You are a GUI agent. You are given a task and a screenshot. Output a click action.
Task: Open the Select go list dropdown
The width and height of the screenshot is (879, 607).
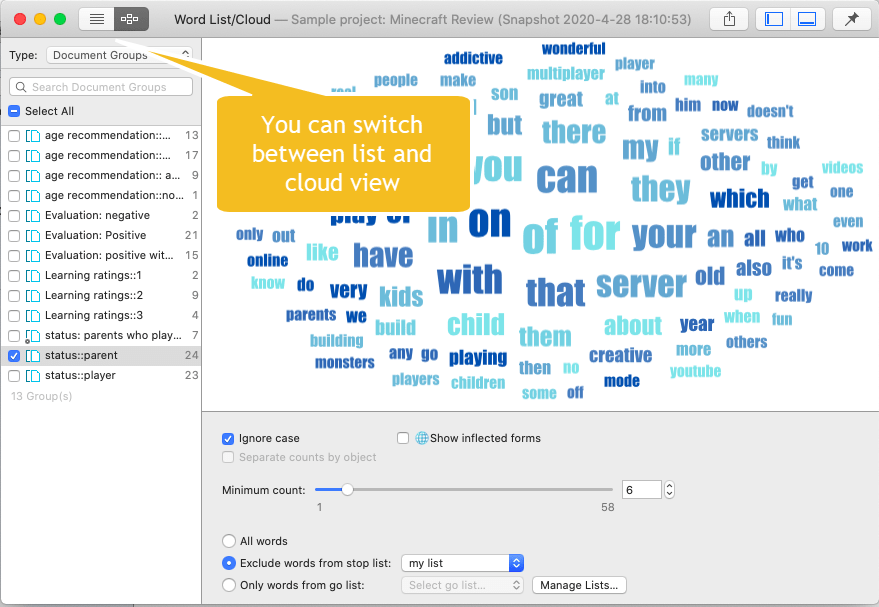pyautogui.click(x=462, y=585)
